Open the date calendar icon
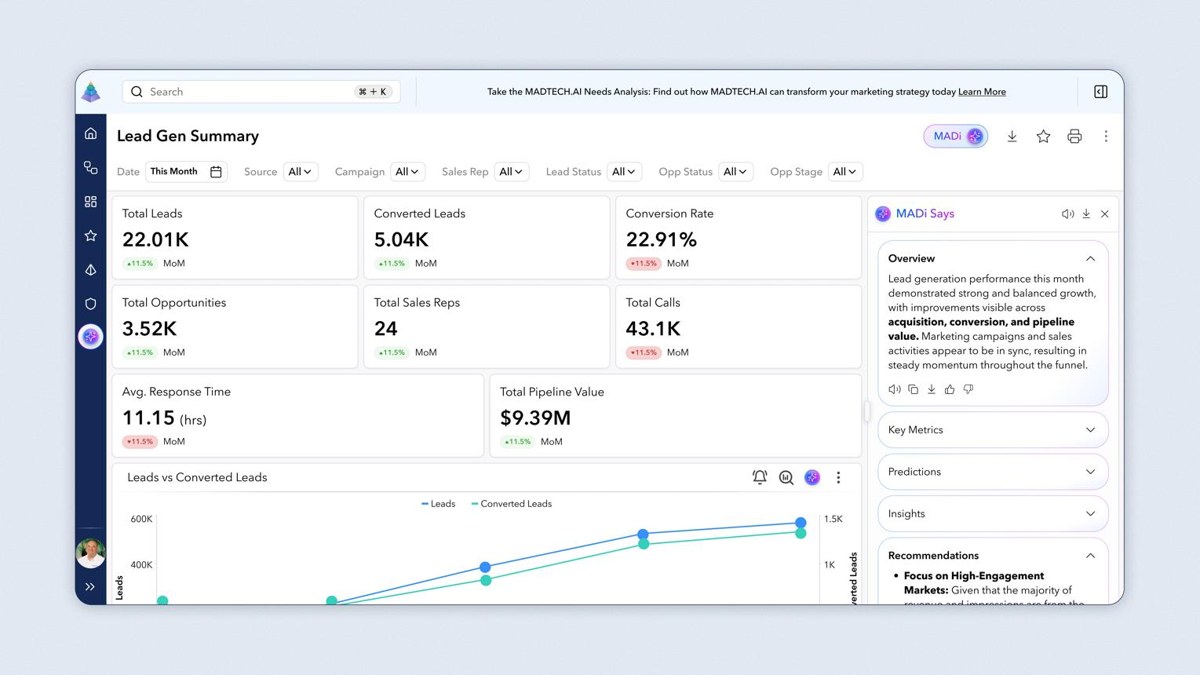 (216, 172)
